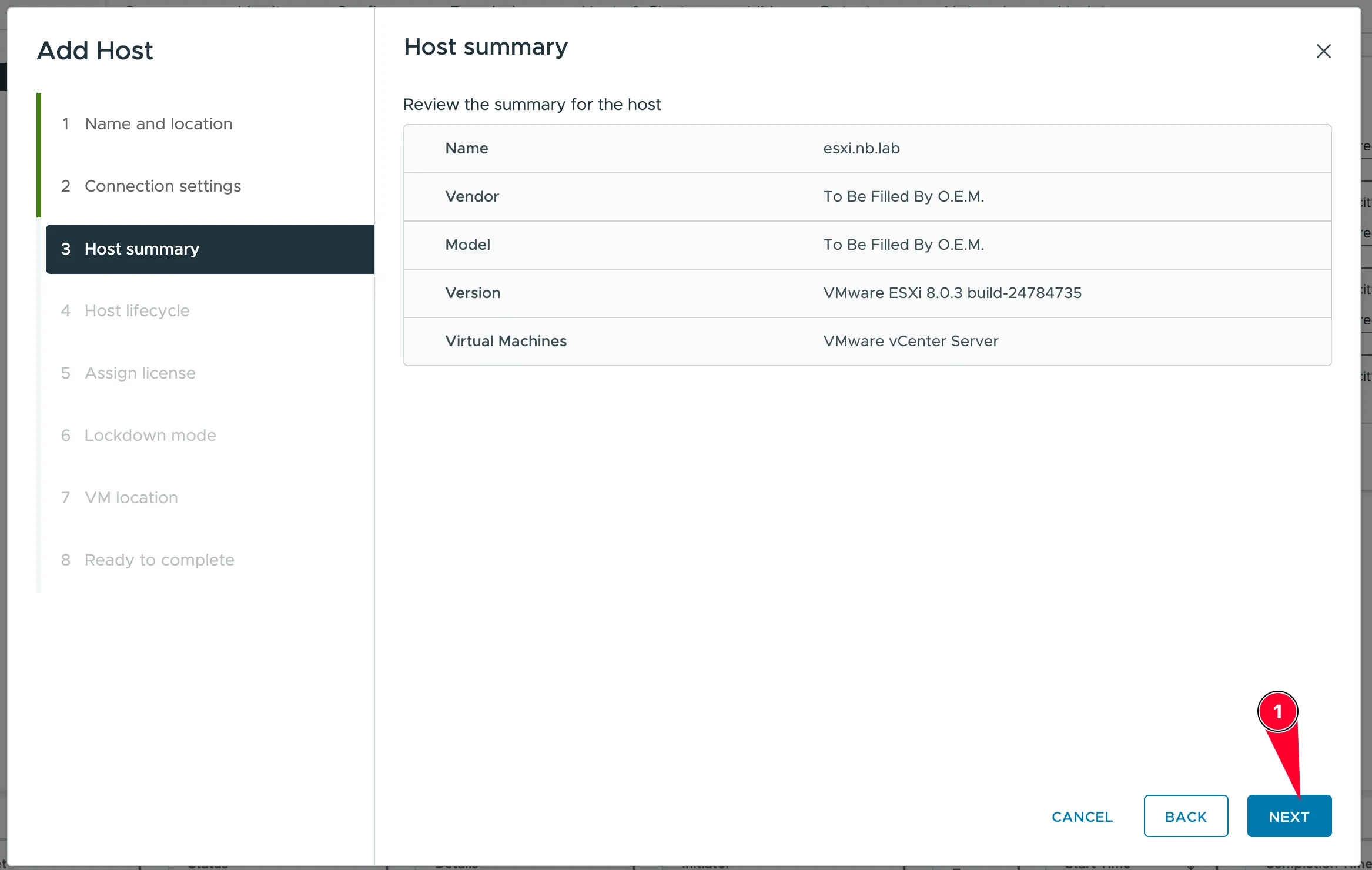Go to step 2 Connection settings
Image resolution: width=1372 pixels, height=870 pixels.
click(x=151, y=186)
